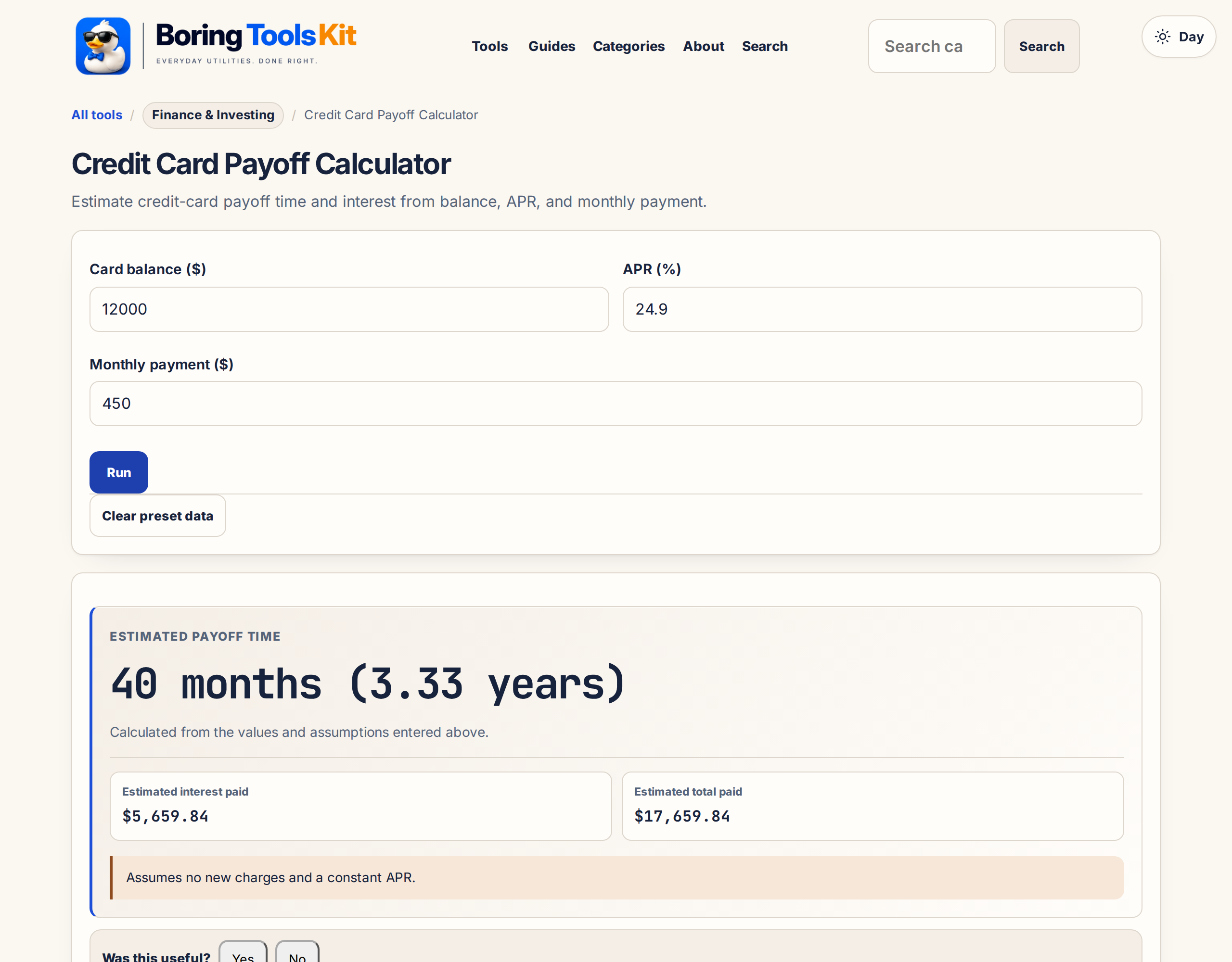Click the 'Assumes no new charges' note
The height and width of the screenshot is (962, 1232).
click(x=616, y=878)
